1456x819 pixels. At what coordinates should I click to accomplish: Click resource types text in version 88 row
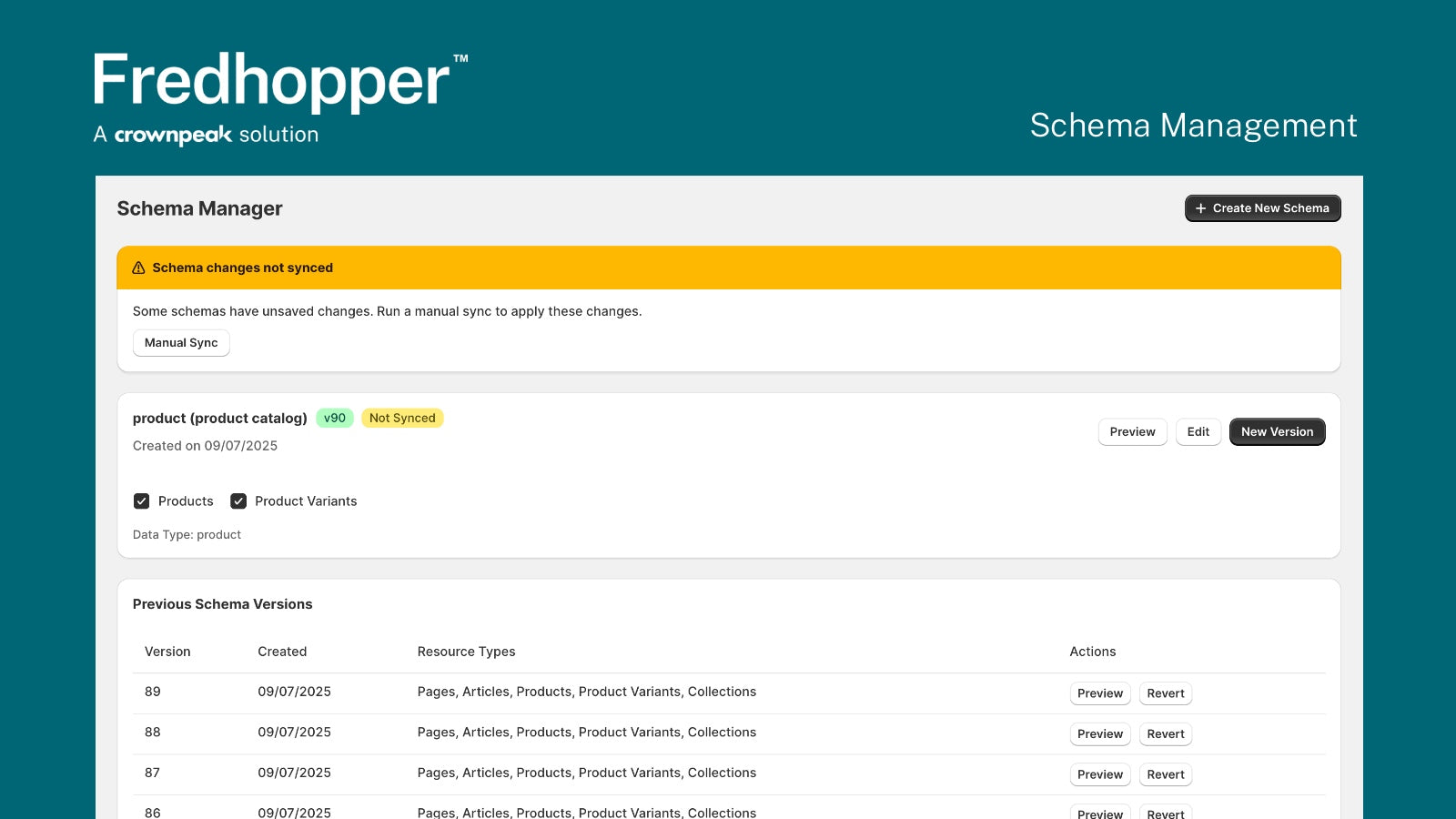tap(587, 733)
